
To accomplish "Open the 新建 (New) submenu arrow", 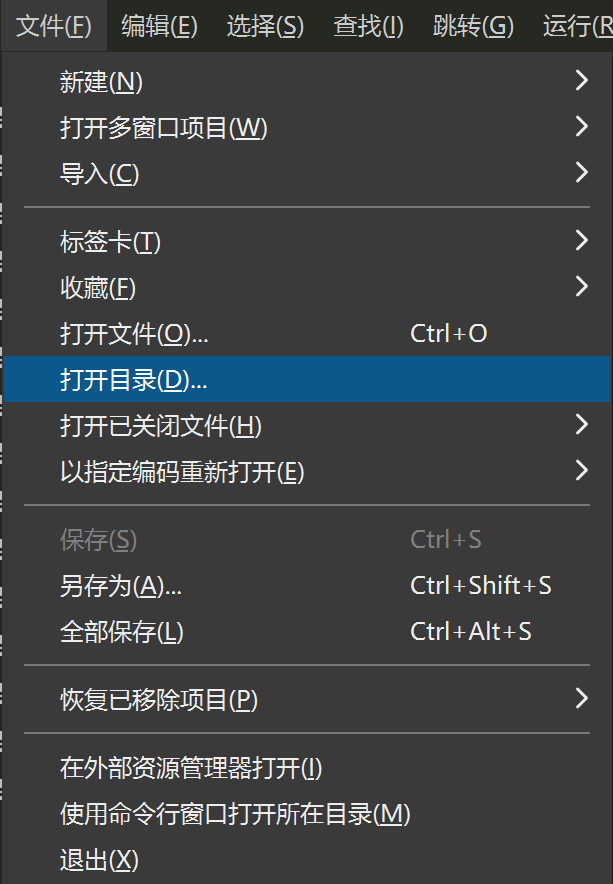I will (583, 81).
